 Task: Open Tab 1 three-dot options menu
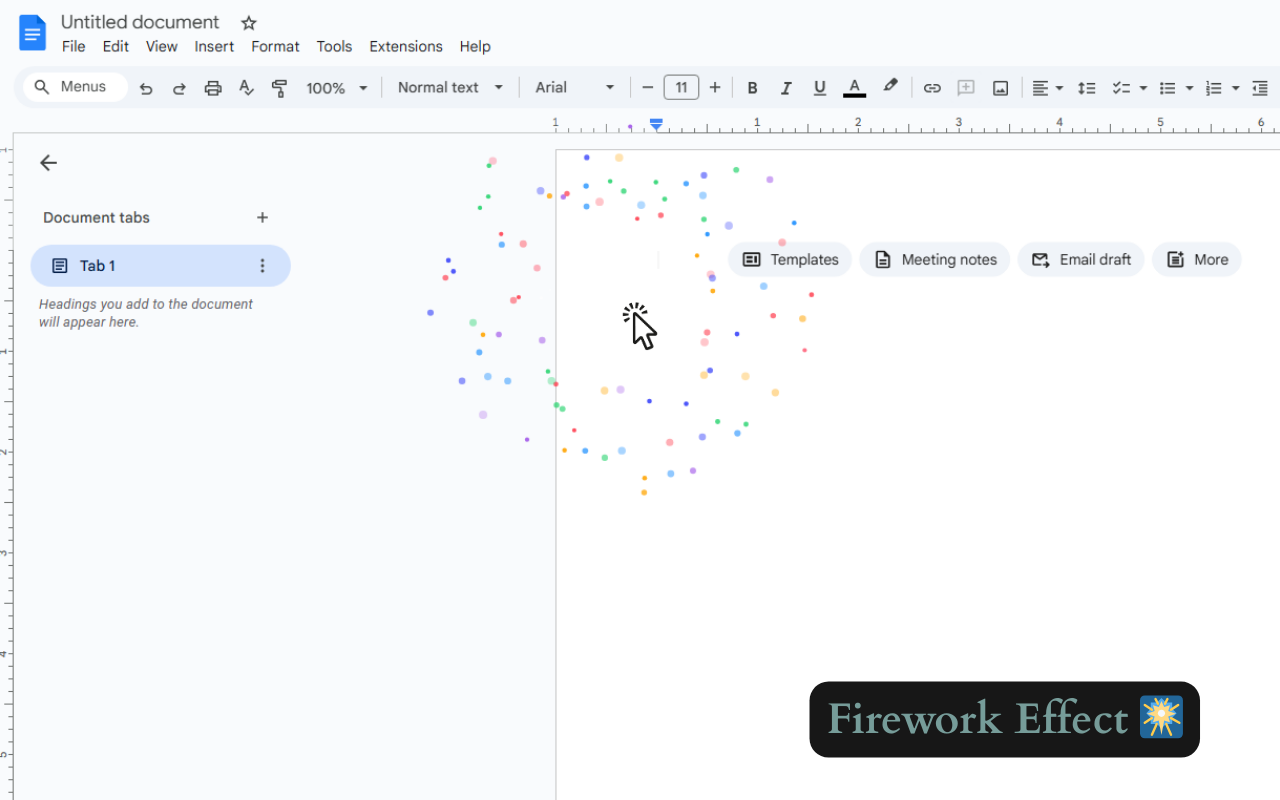click(263, 266)
